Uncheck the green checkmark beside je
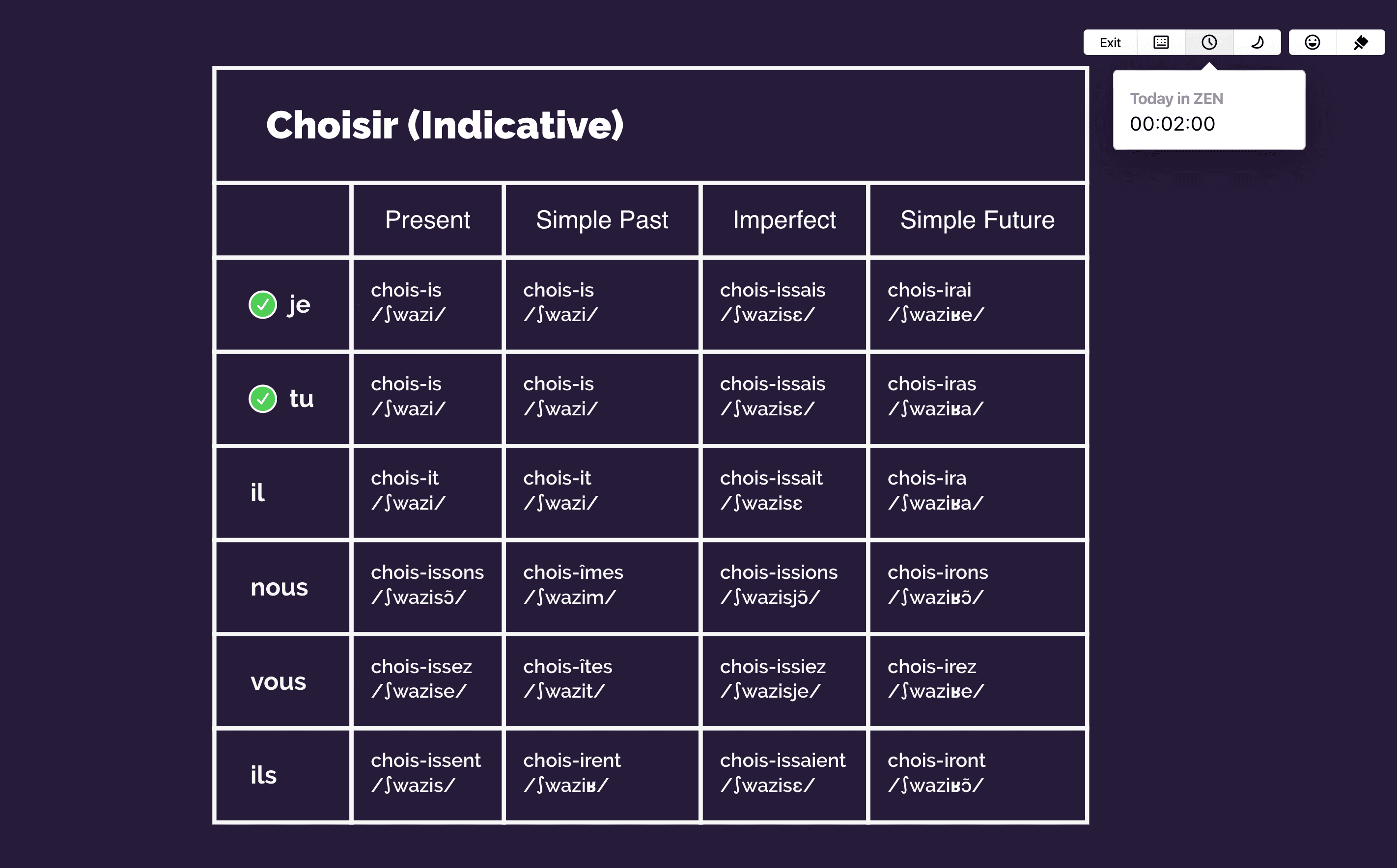The image size is (1397, 868). tap(263, 305)
